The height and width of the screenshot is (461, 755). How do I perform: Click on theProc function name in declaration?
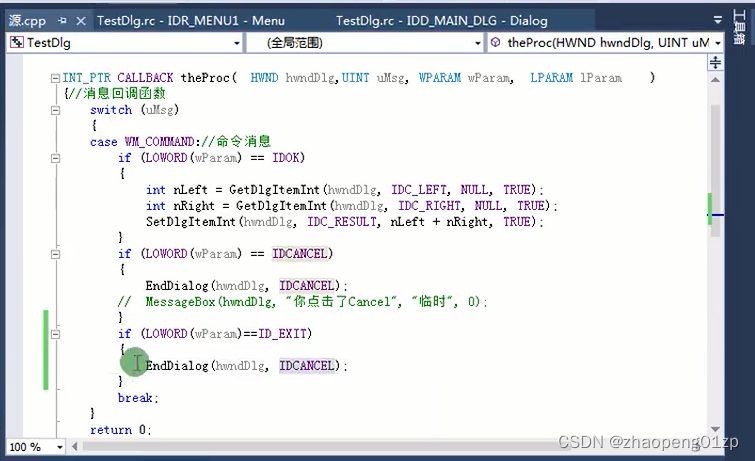click(205, 78)
